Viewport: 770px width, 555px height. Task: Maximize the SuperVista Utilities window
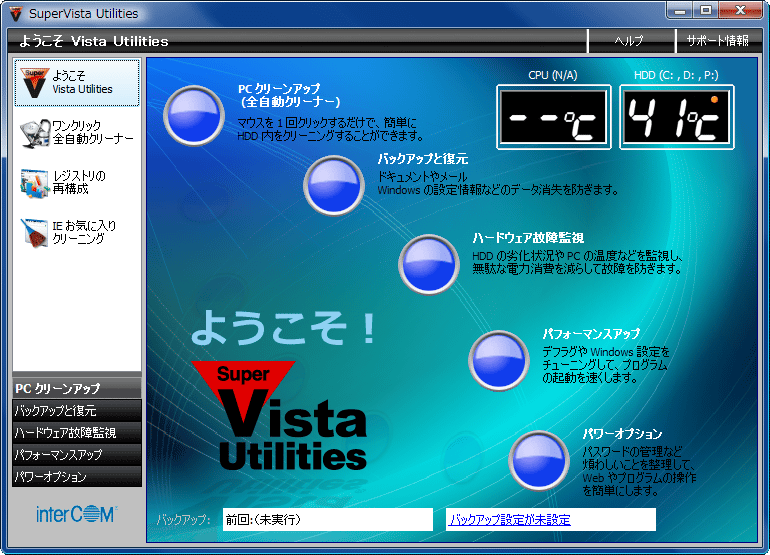[x=706, y=10]
